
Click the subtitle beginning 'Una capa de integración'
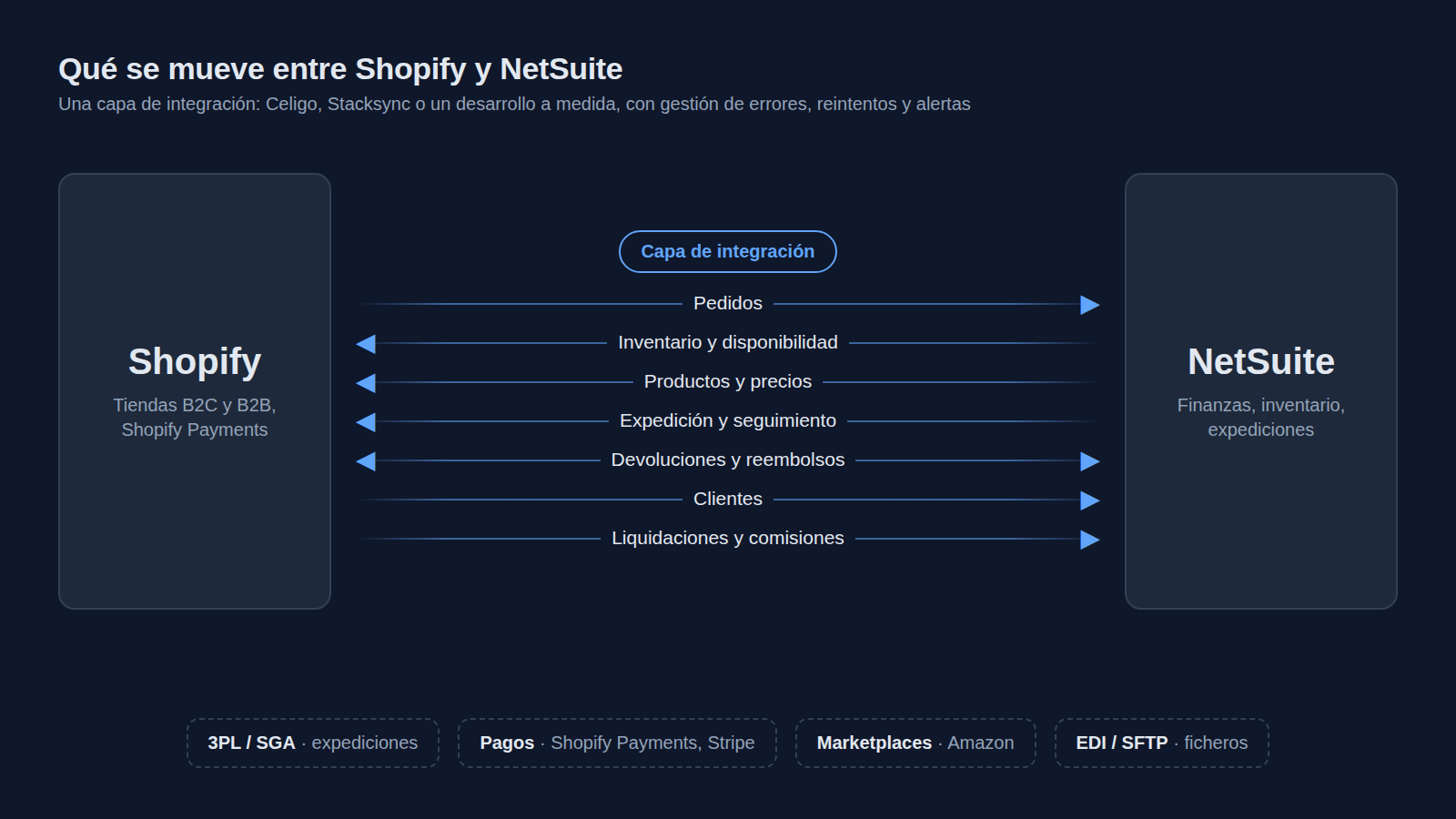point(514,104)
